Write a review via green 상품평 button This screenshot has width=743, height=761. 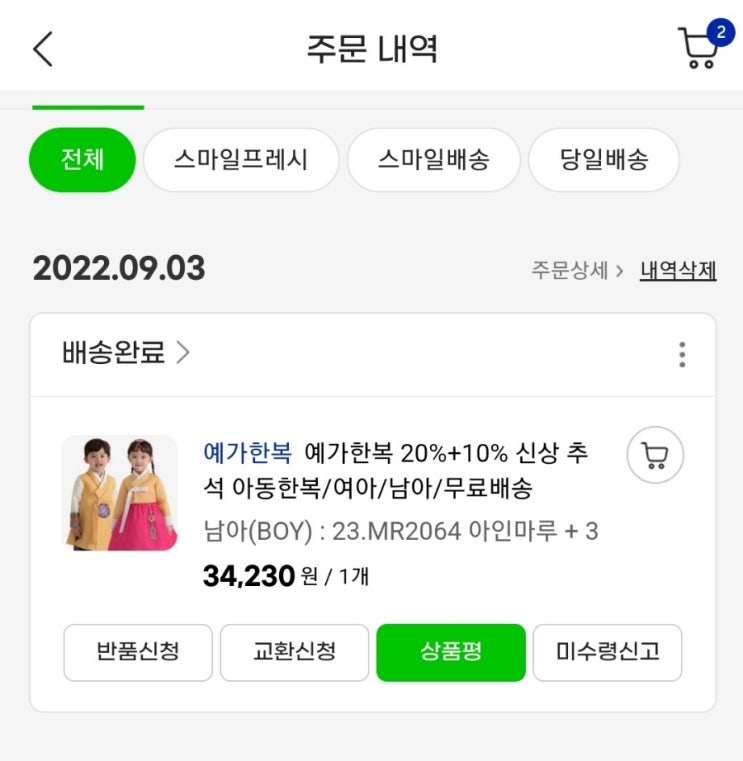click(x=450, y=653)
